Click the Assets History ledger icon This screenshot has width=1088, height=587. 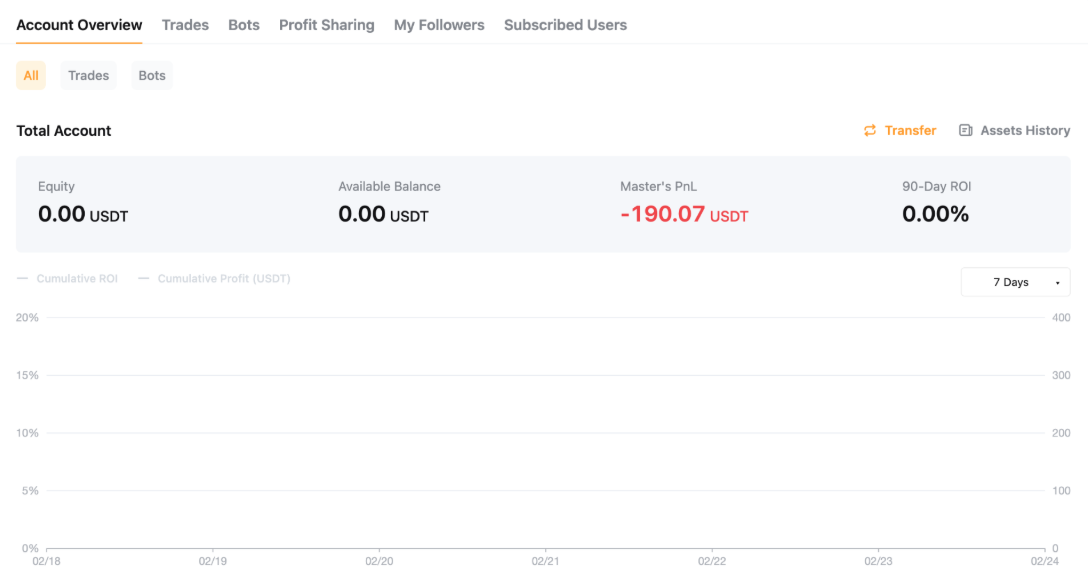pyautogui.click(x=966, y=131)
